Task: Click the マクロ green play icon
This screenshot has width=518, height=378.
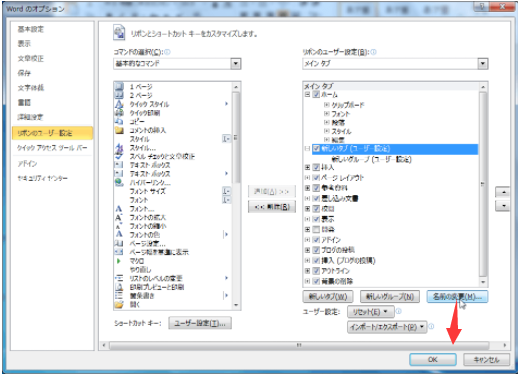Action: pyautogui.click(x=119, y=261)
